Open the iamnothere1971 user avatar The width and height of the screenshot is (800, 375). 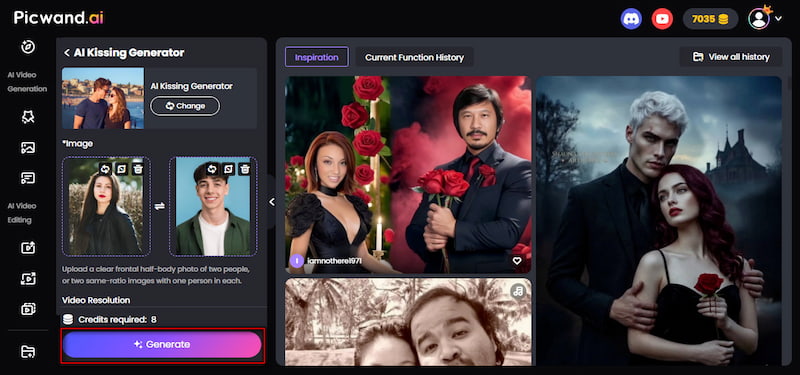(x=296, y=261)
